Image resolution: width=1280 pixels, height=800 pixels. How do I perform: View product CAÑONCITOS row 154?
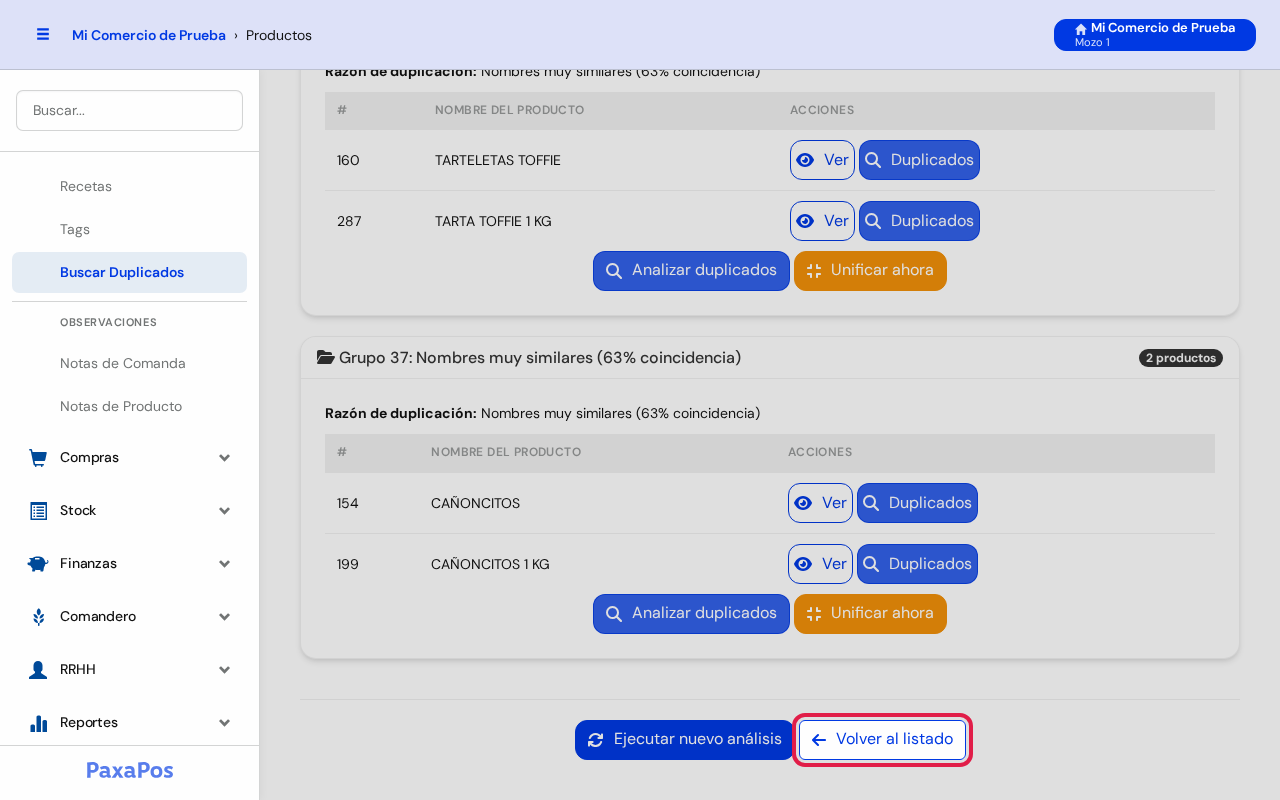820,503
